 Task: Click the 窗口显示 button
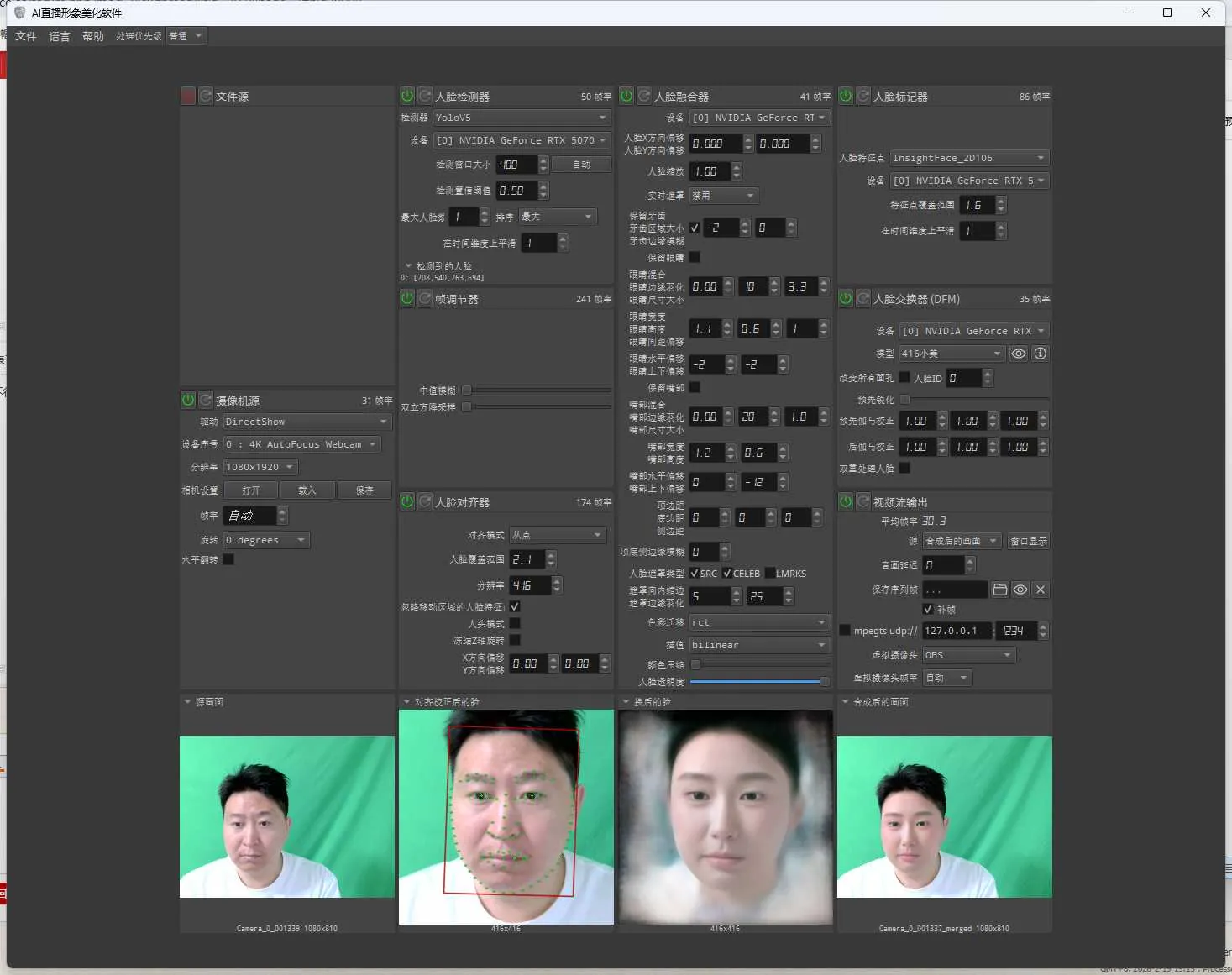[x=1028, y=541]
